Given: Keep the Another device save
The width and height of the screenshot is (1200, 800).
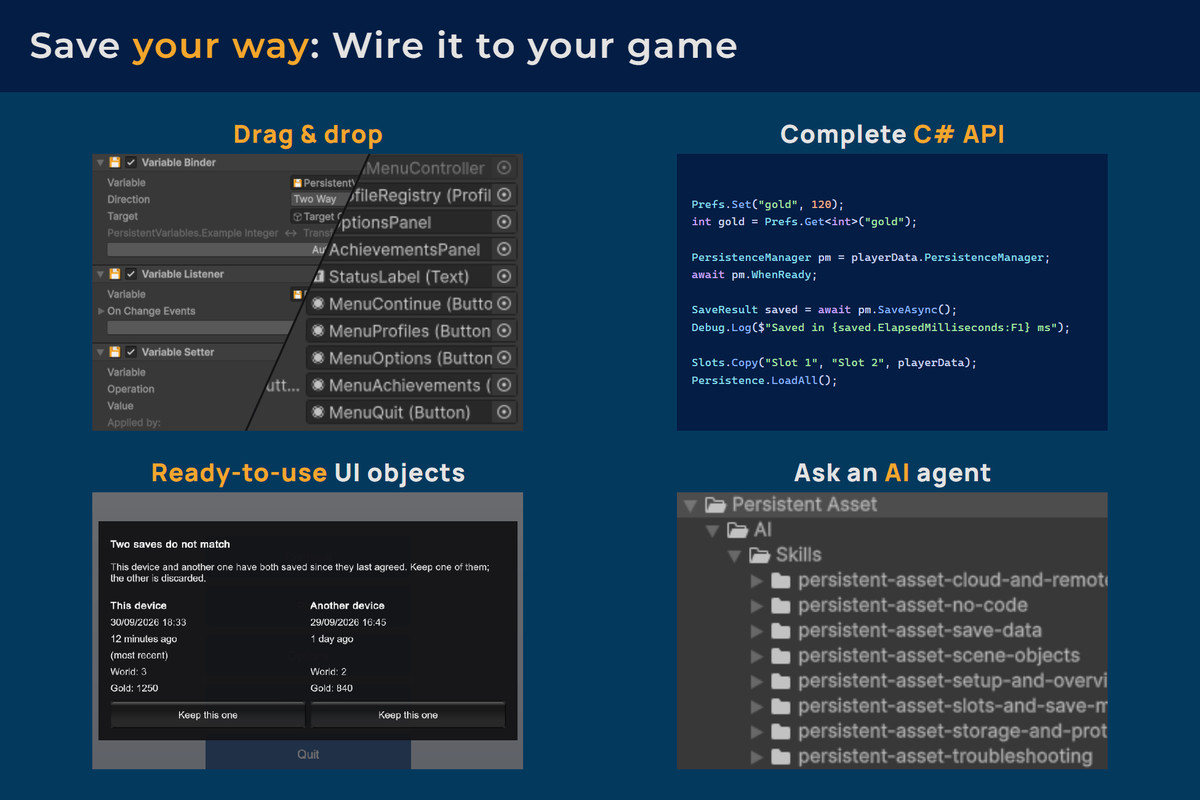Looking at the screenshot, I should pyautogui.click(x=408, y=715).
